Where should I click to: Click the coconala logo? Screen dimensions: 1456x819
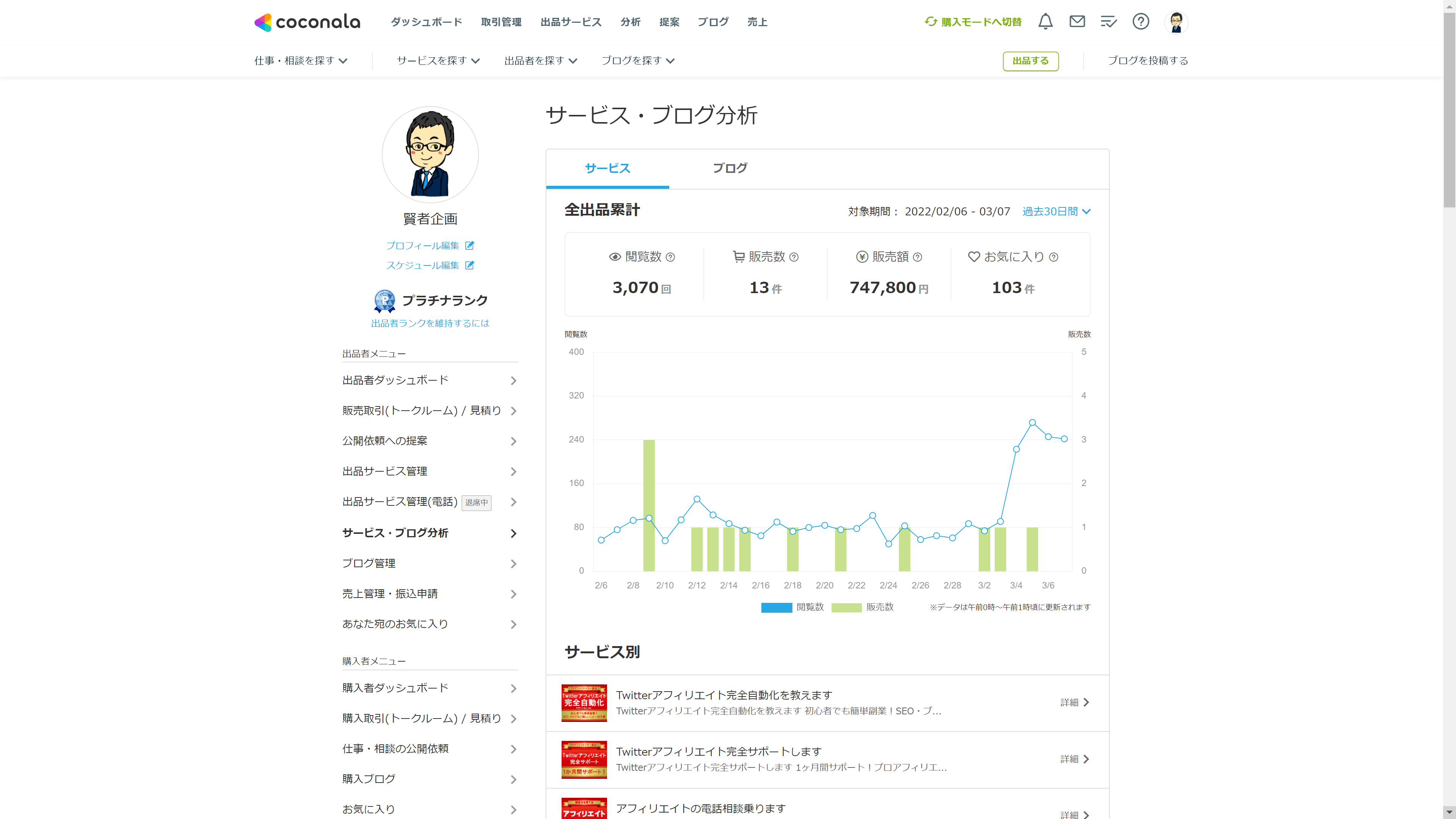(307, 22)
